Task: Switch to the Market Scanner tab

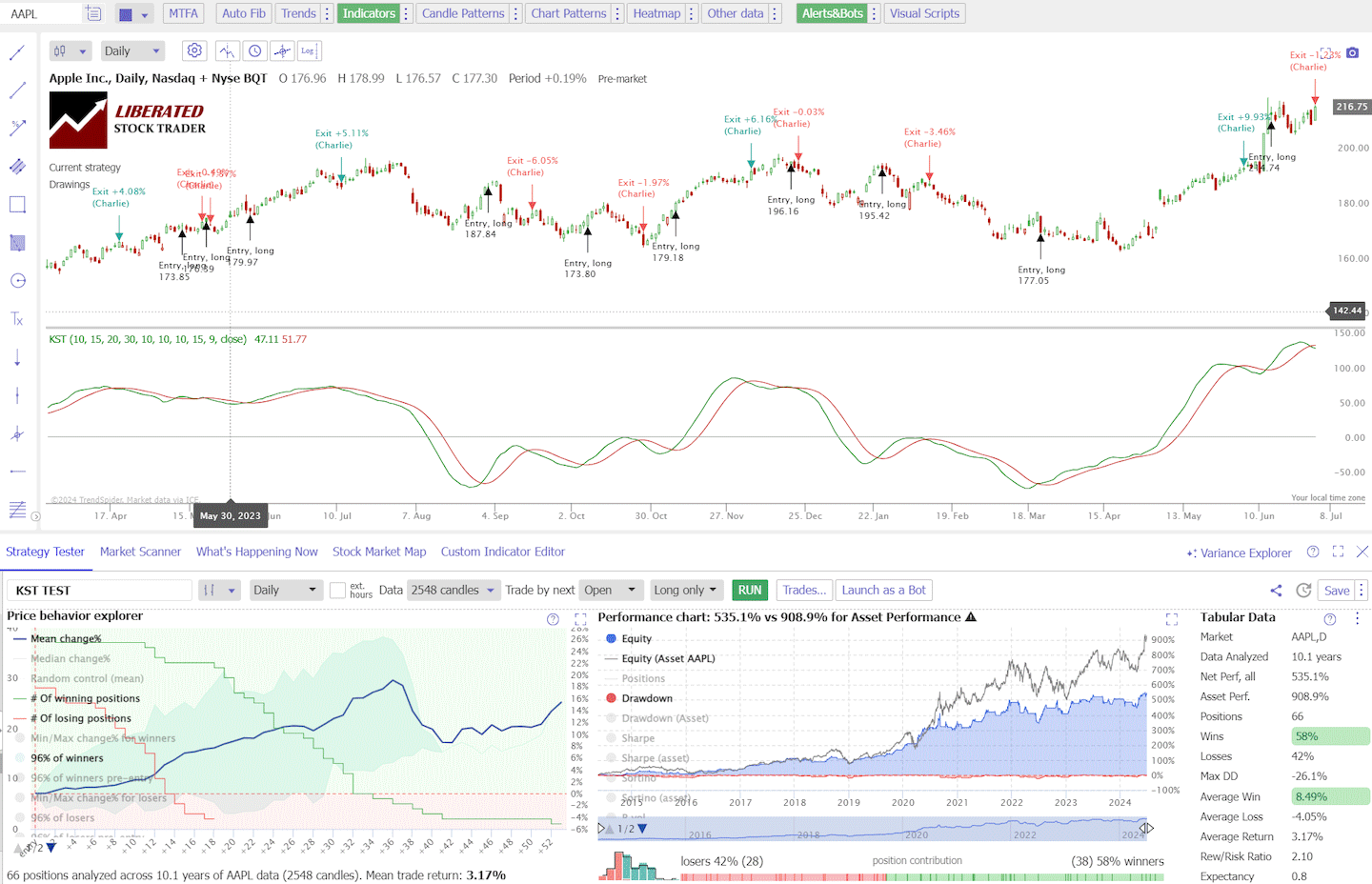Action: click(140, 551)
